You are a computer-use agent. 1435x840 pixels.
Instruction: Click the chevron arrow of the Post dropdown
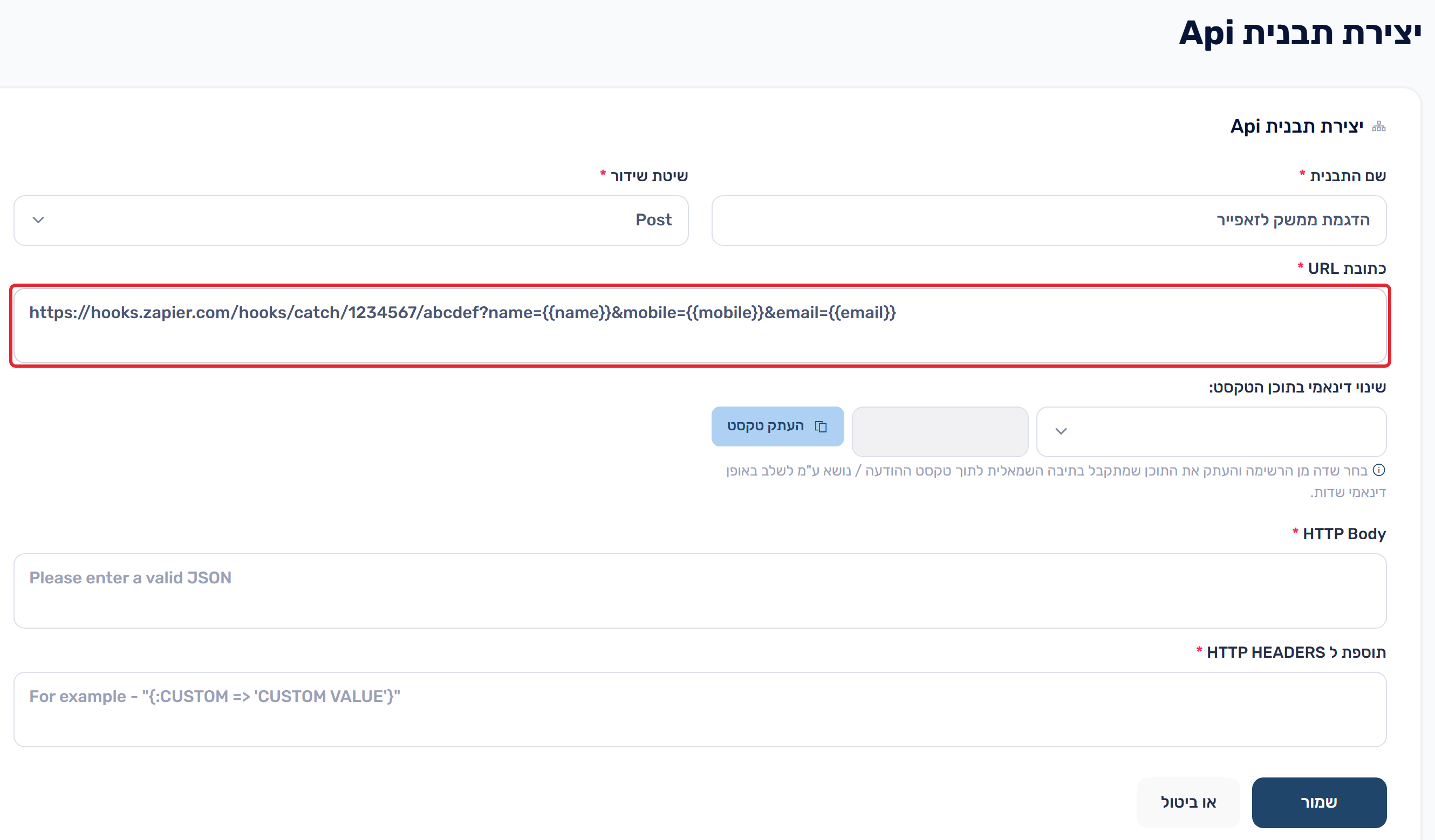[x=38, y=220]
